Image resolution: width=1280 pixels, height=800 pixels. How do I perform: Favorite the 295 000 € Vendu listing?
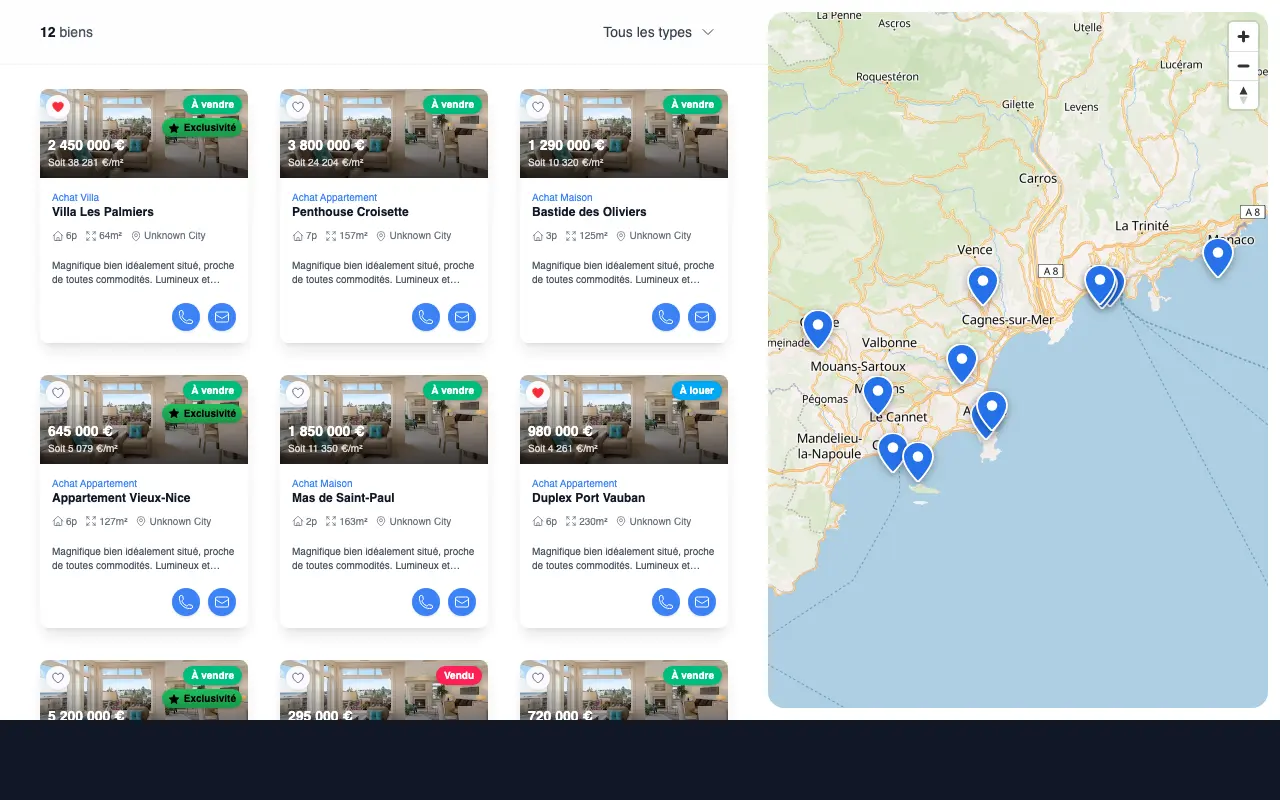(x=298, y=678)
